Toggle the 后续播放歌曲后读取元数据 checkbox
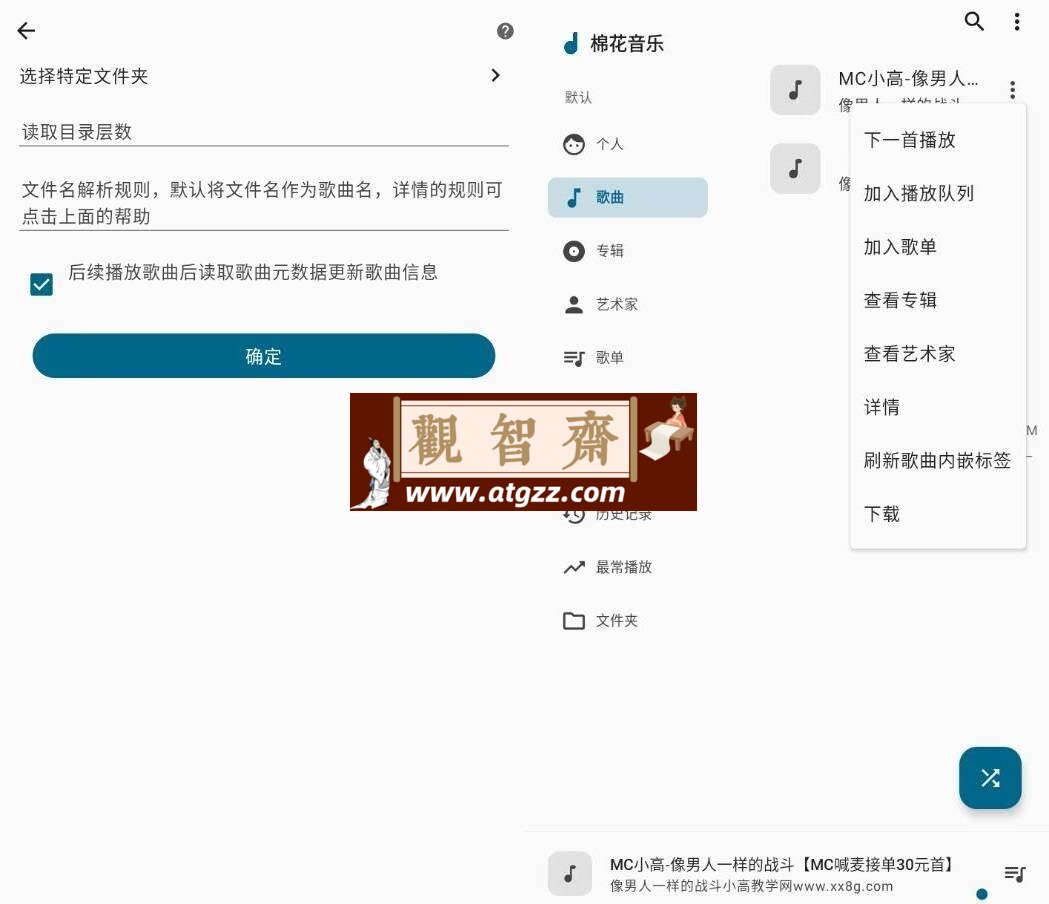This screenshot has height=904, width=1049. (41, 284)
